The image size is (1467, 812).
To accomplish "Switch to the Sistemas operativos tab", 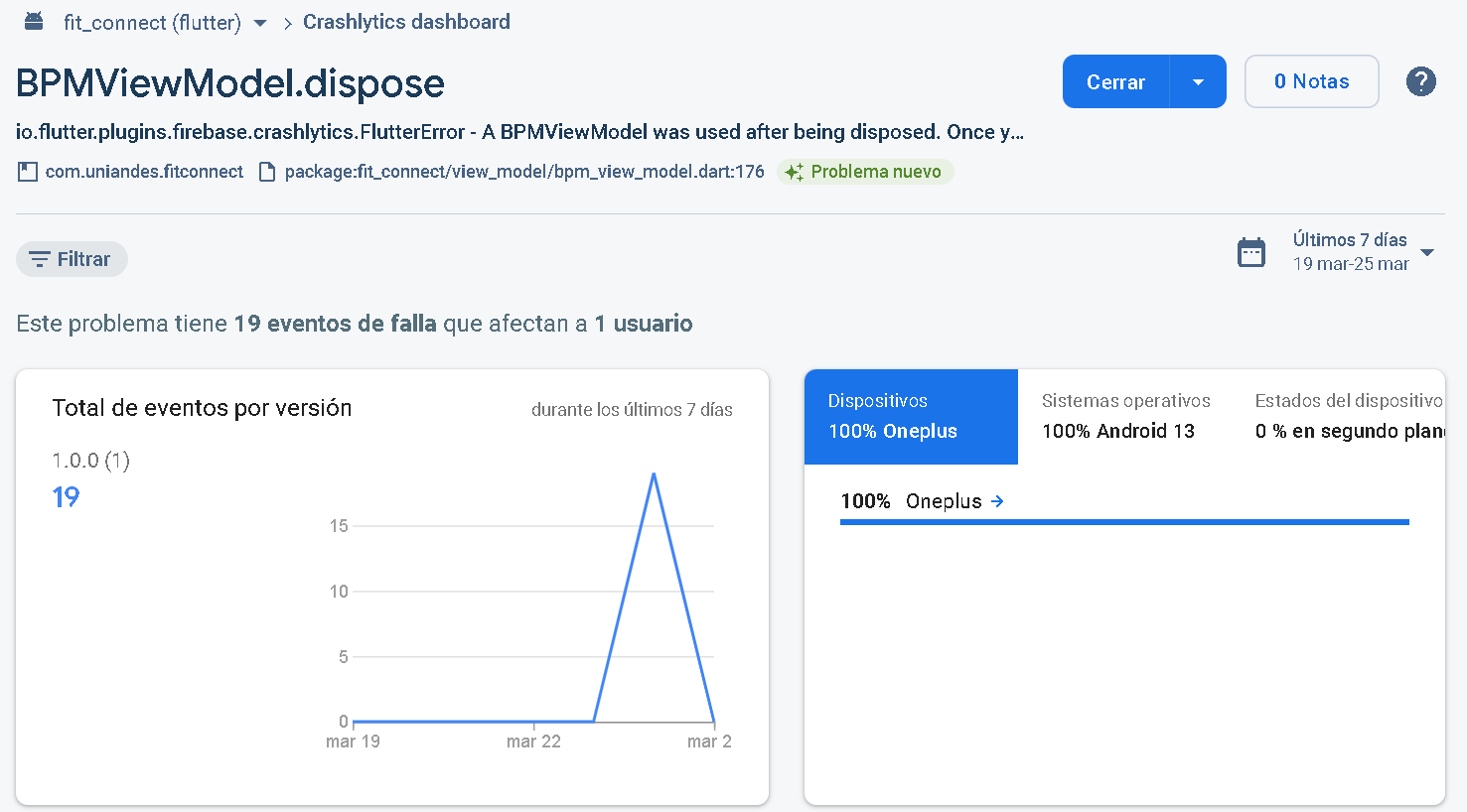I will [x=1125, y=416].
